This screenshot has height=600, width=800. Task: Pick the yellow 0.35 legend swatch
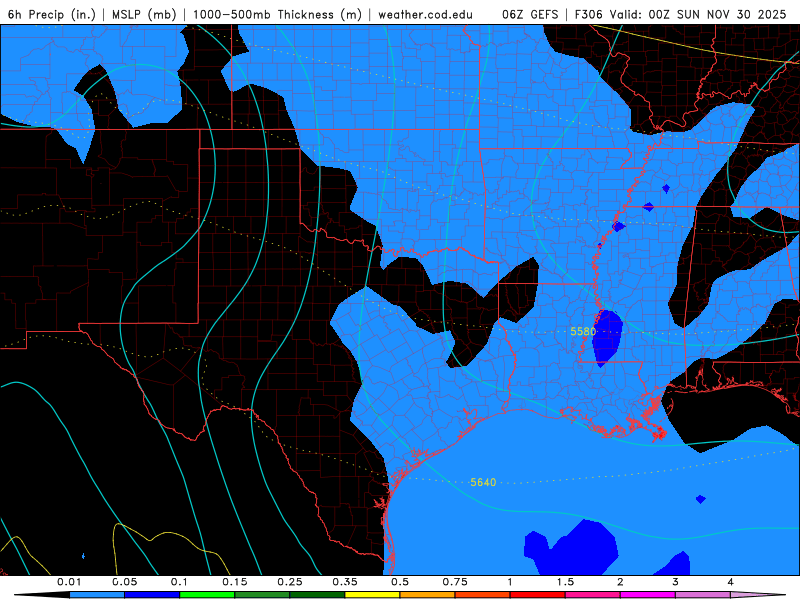[x=372, y=595]
